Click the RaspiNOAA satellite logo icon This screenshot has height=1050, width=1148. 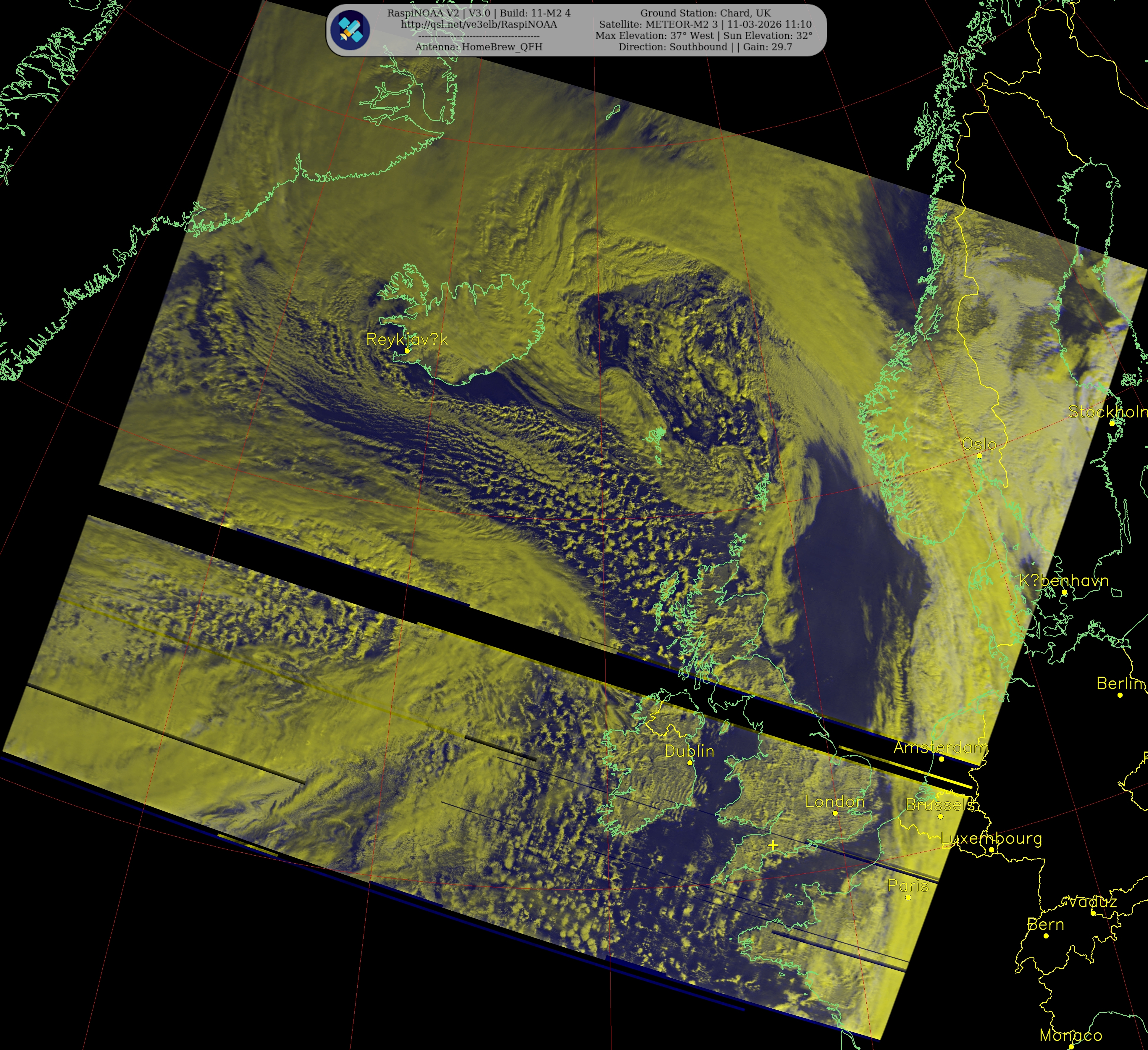pyautogui.click(x=350, y=30)
